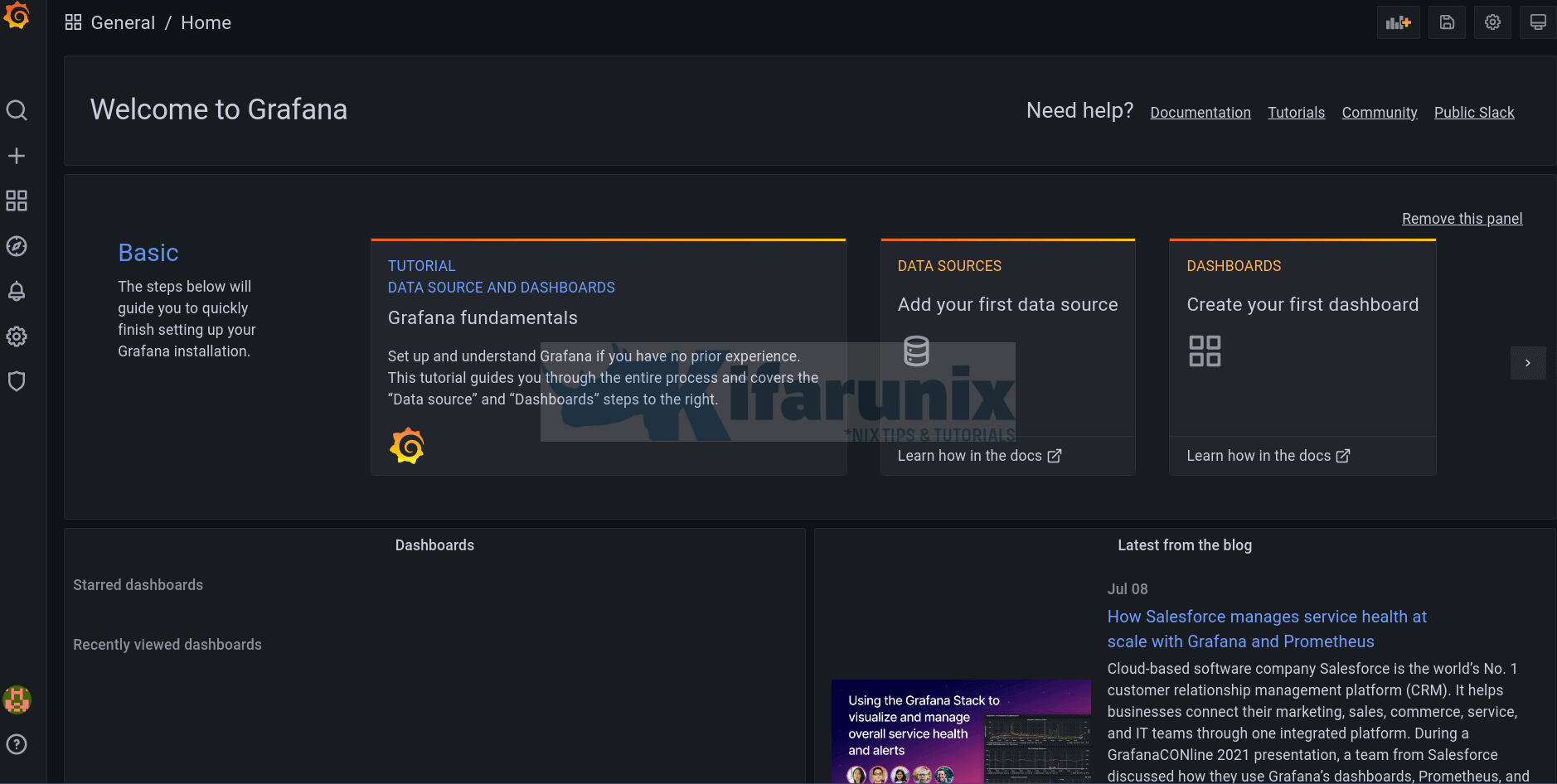Click the Grafana logo in the fundamentals card
The height and width of the screenshot is (784, 1557).
tap(407, 446)
